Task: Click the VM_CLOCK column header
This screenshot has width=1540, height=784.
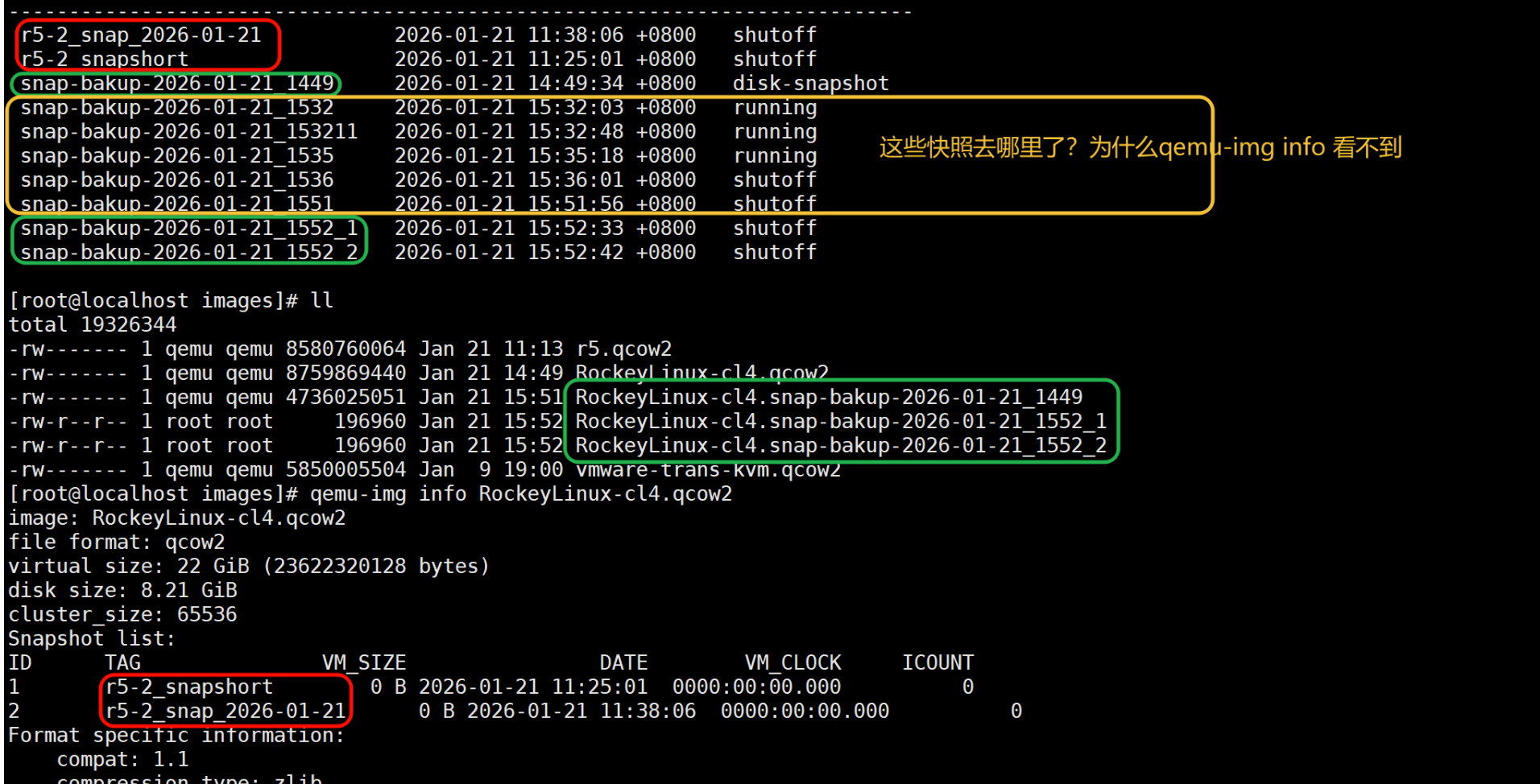Action: tap(793, 663)
